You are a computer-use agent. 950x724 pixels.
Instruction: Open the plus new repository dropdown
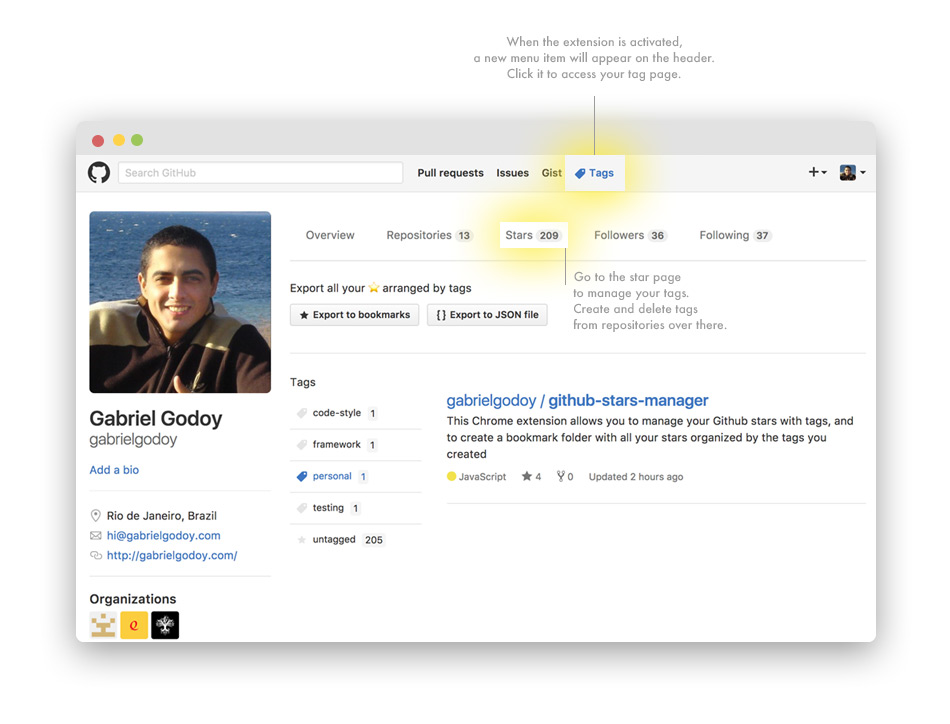pyautogui.click(x=816, y=172)
